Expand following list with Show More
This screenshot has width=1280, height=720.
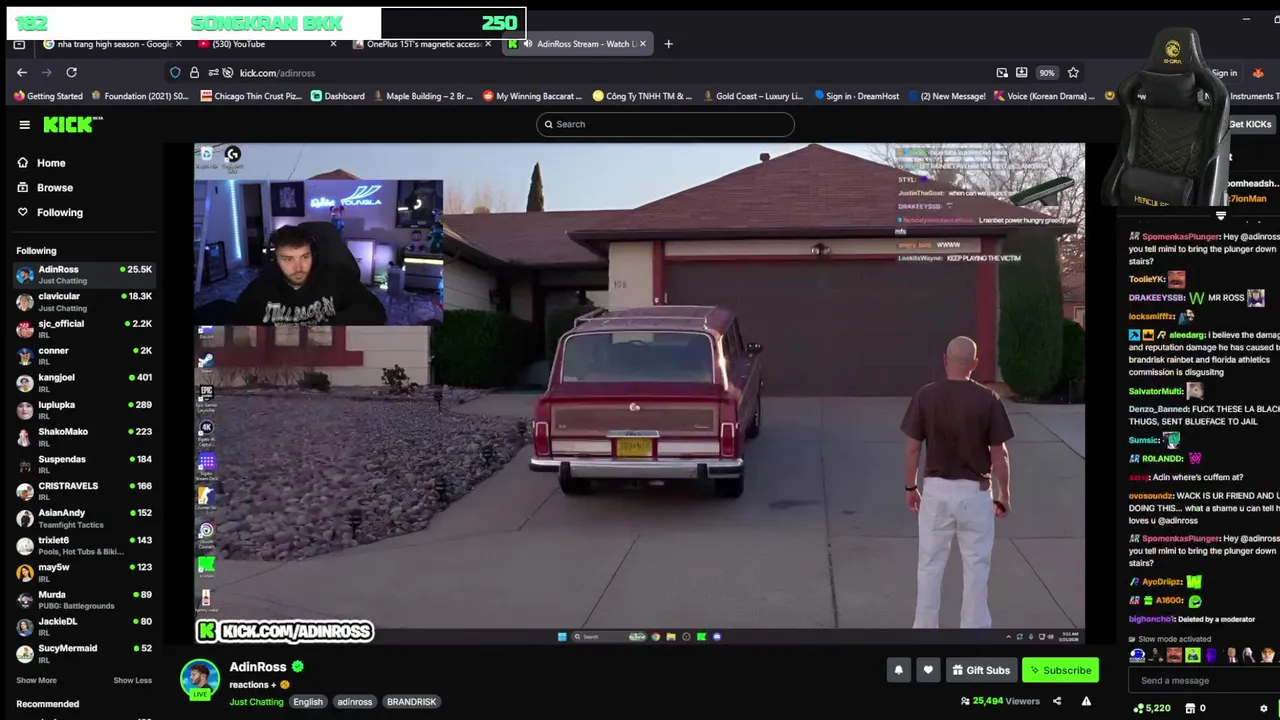(x=36, y=680)
